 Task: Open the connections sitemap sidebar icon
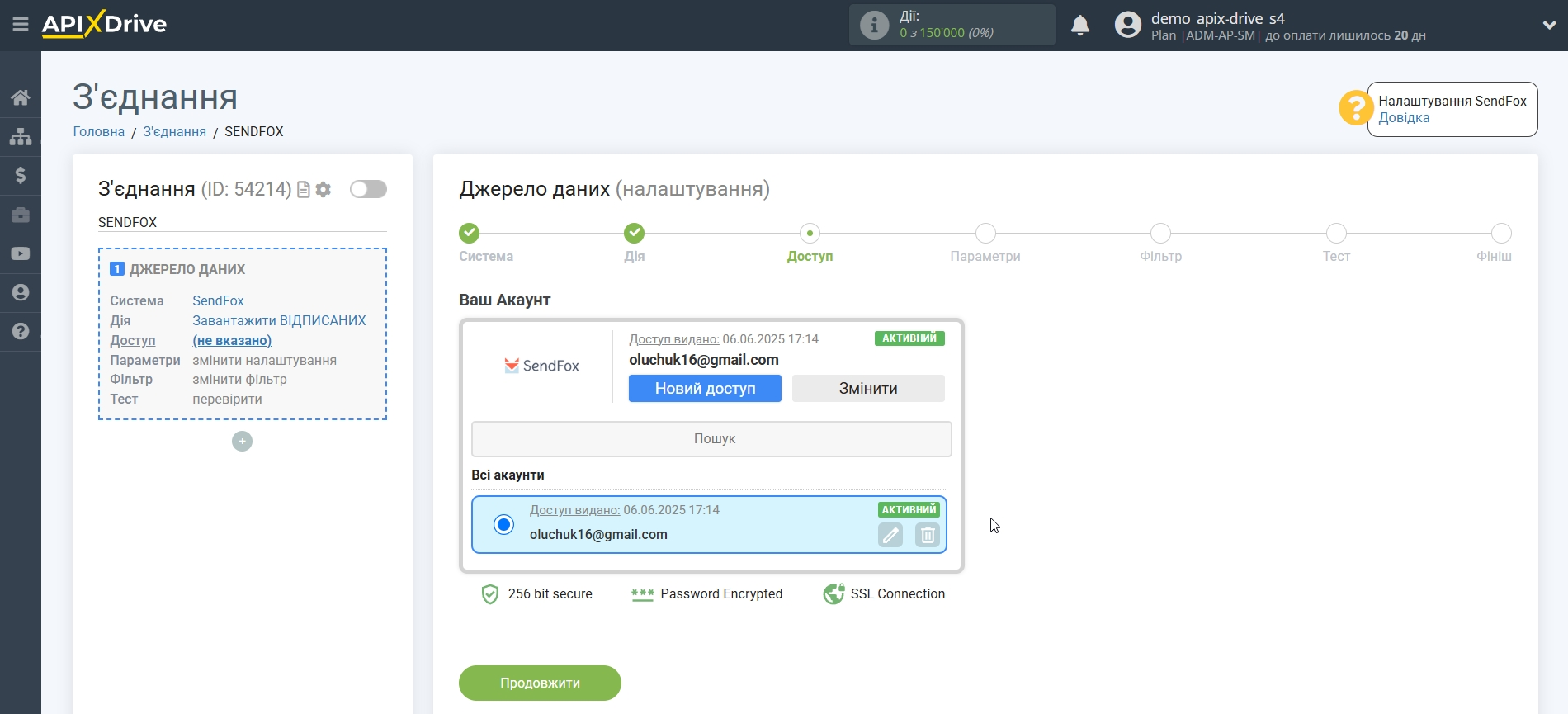coord(21,136)
